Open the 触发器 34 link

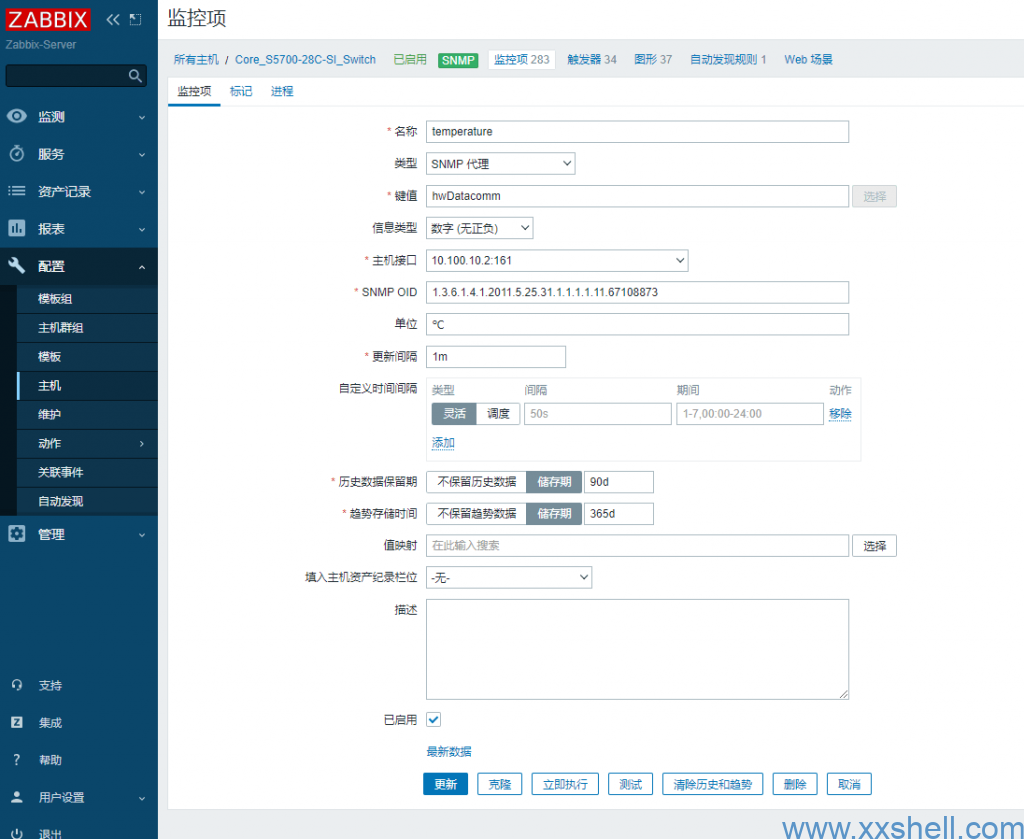point(592,60)
